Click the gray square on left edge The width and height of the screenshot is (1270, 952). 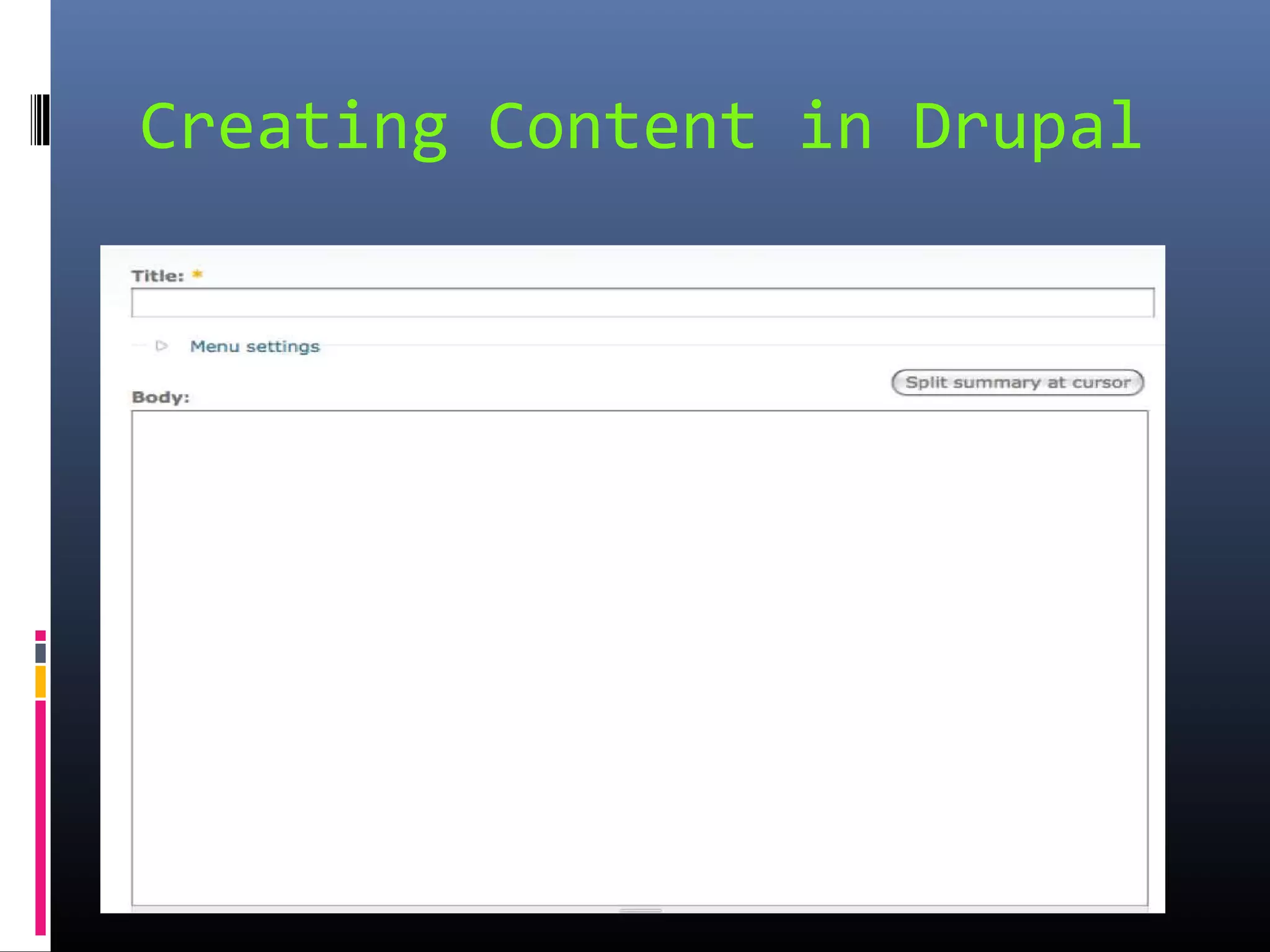click(40, 653)
